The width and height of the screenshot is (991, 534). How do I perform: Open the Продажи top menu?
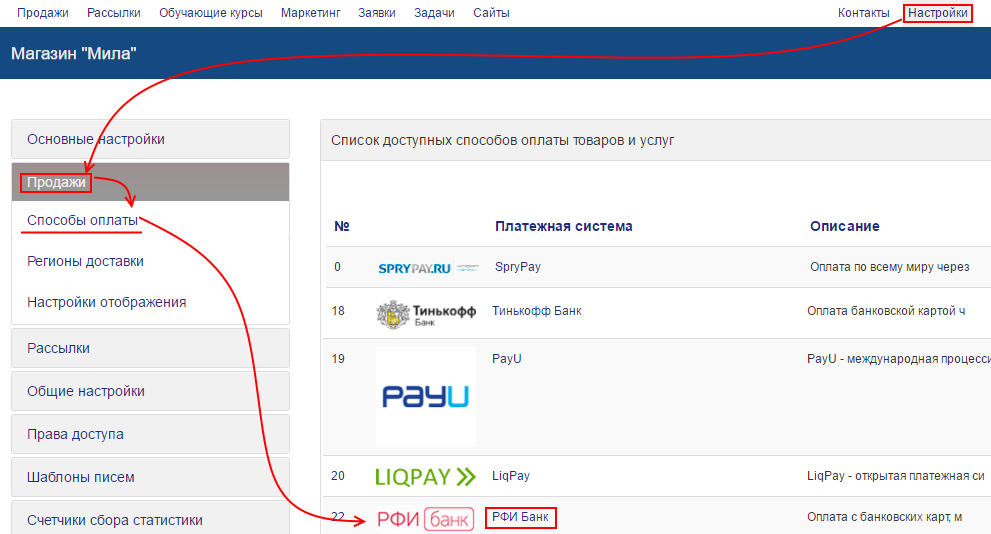click(43, 13)
